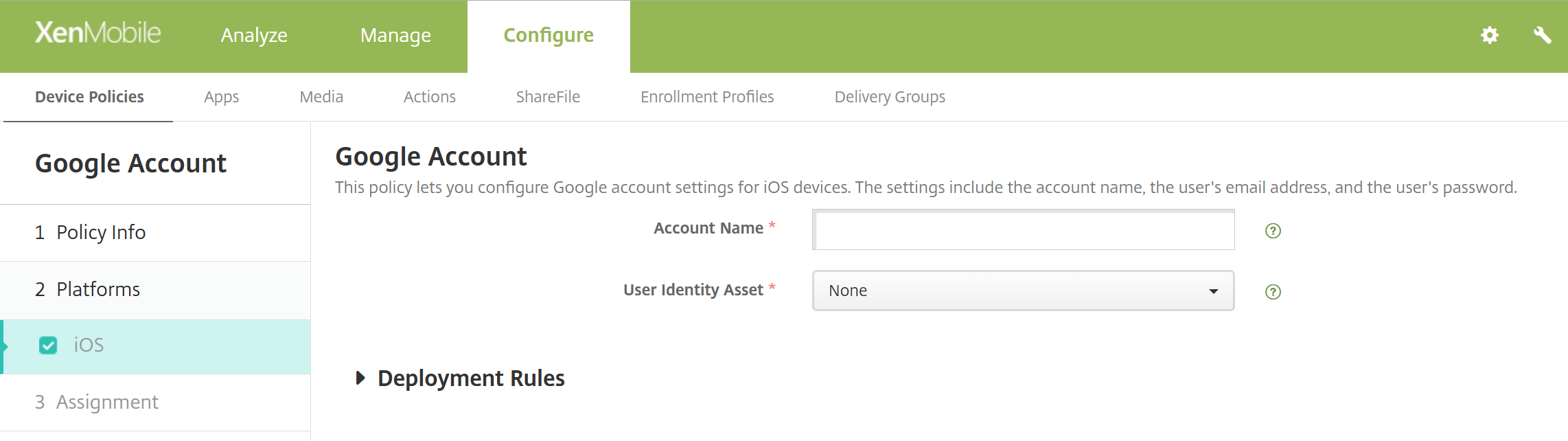Go to step 1 Policy Info

click(x=155, y=233)
